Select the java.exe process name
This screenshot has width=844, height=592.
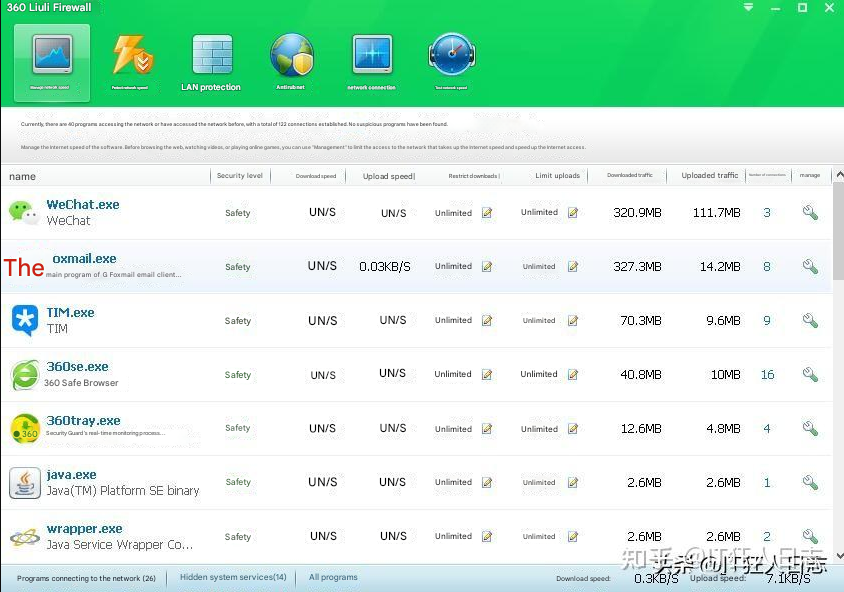click(72, 475)
